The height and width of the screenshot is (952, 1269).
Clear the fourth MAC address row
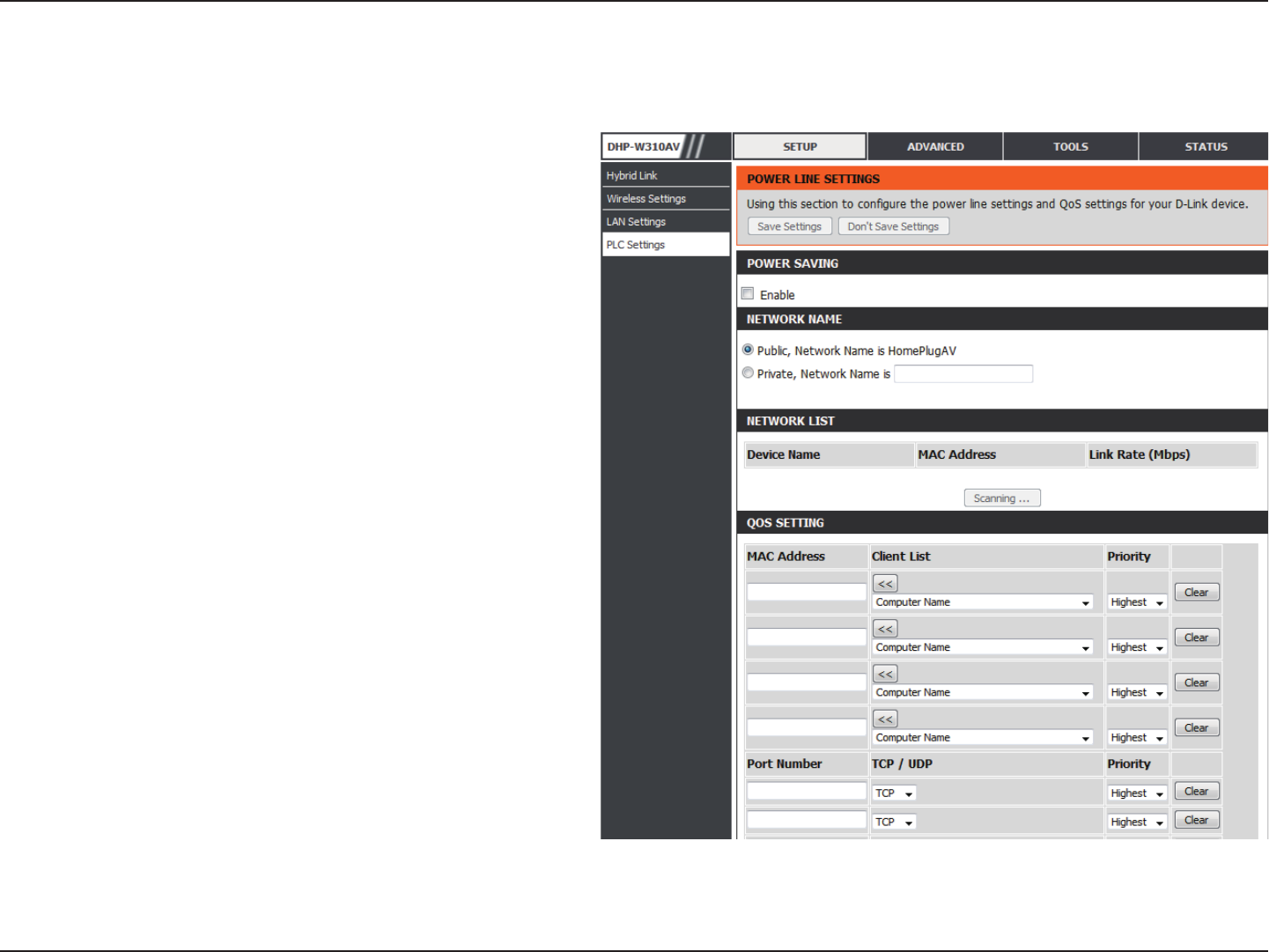1196,727
